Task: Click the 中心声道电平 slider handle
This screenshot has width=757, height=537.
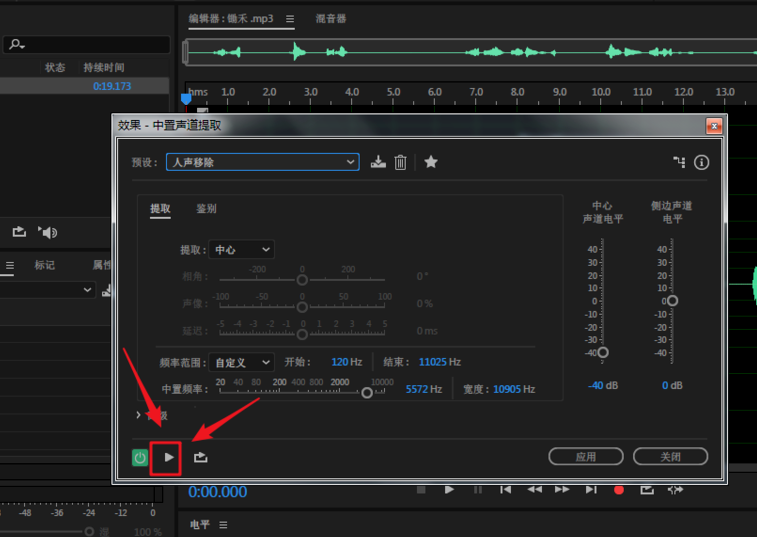Action: 603,353
